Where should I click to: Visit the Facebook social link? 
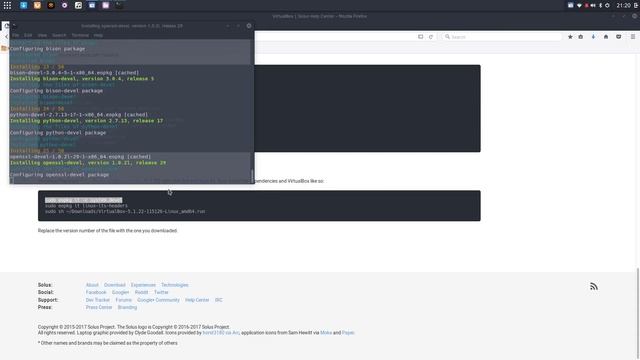tap(96, 292)
